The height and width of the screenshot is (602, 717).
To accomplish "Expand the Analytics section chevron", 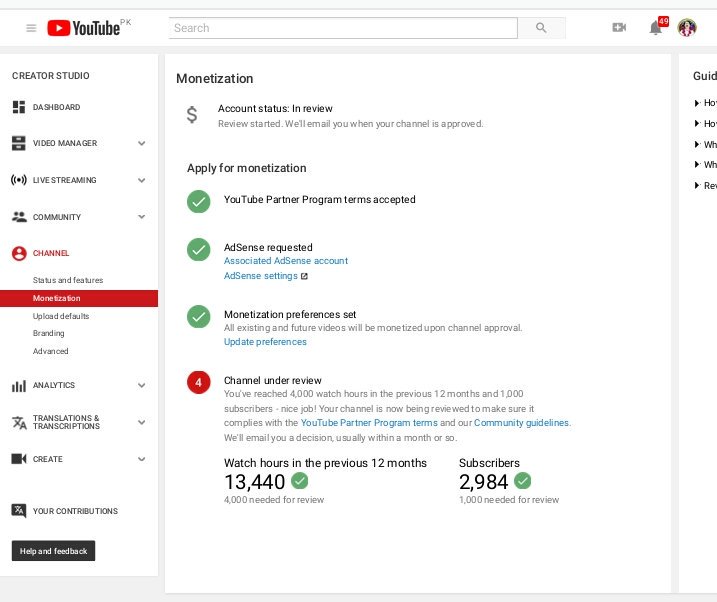I will point(142,385).
